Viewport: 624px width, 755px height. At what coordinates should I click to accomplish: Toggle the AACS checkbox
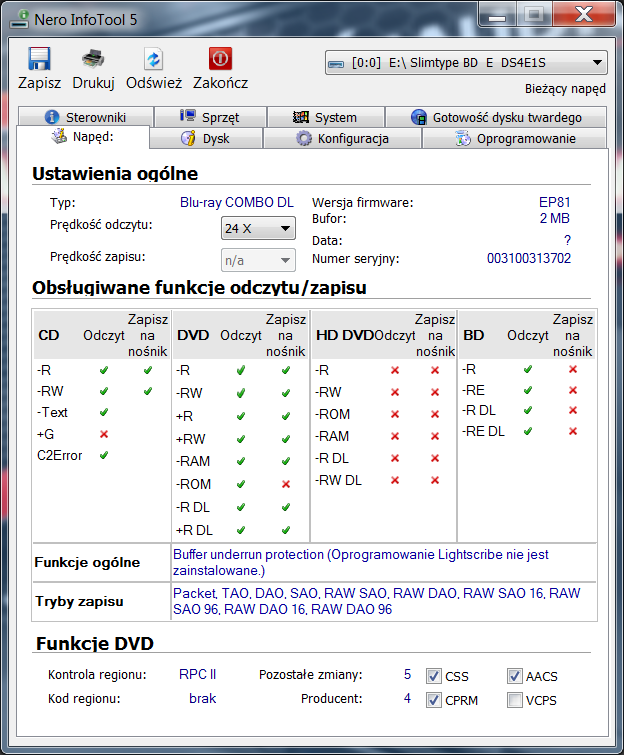514,676
